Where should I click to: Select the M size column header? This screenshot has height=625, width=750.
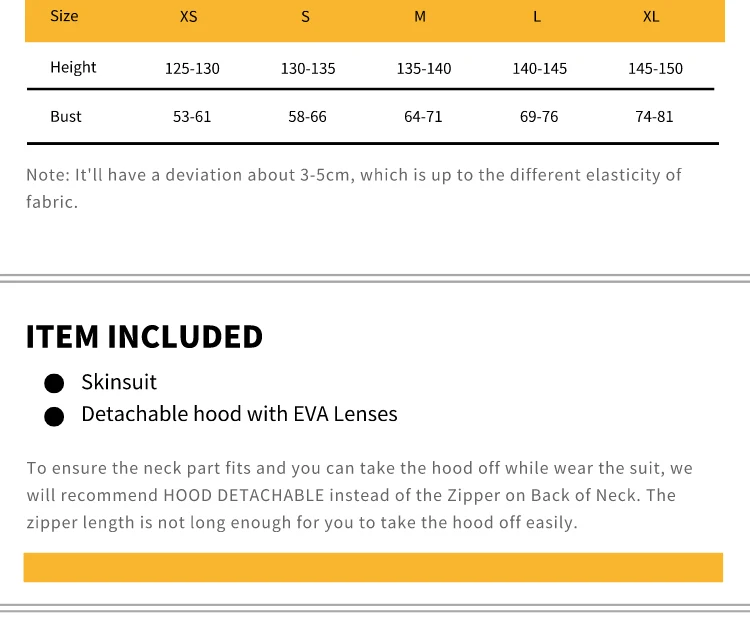(x=420, y=17)
